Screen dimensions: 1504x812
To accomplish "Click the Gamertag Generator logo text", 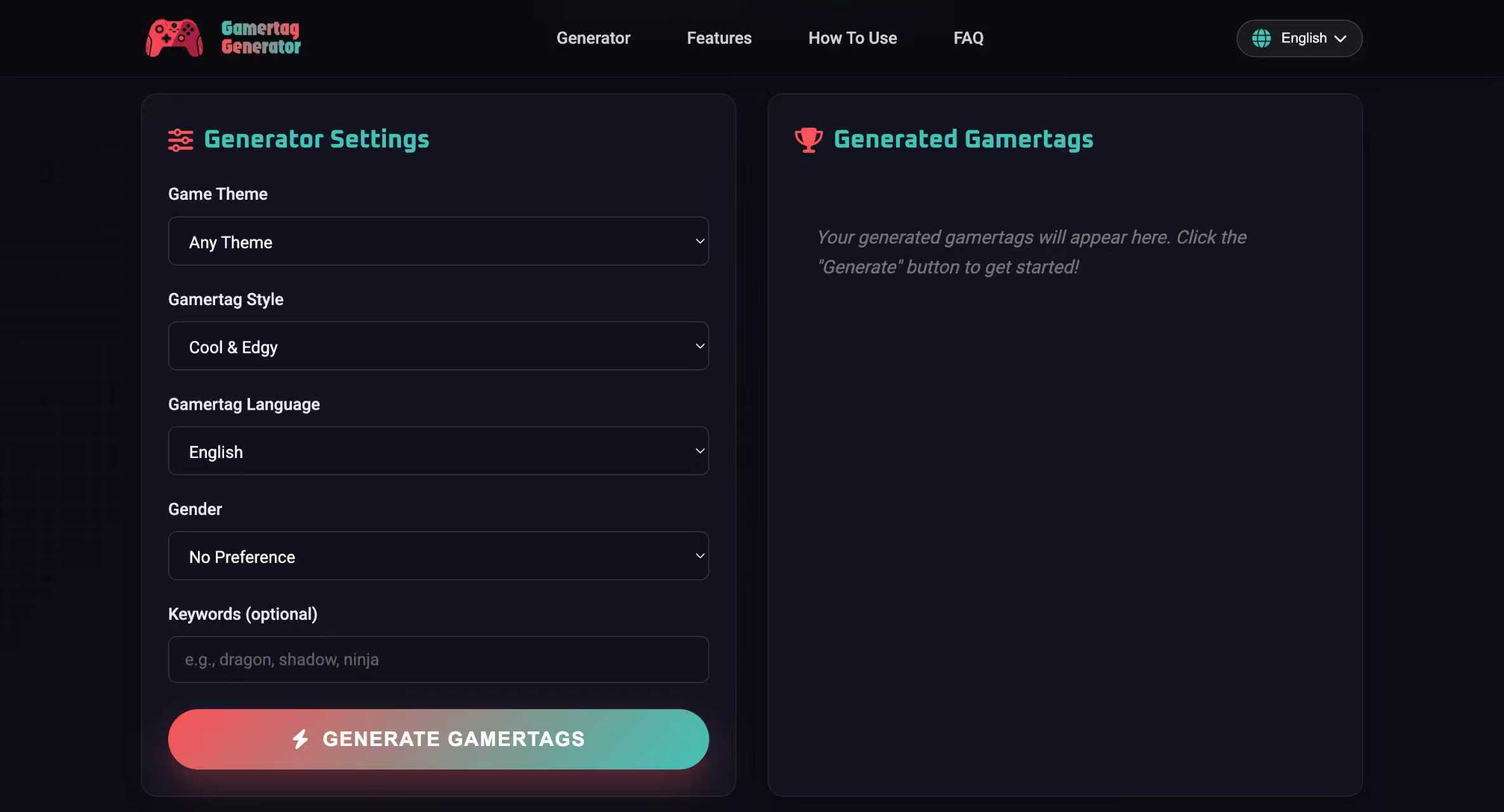I will [x=260, y=37].
